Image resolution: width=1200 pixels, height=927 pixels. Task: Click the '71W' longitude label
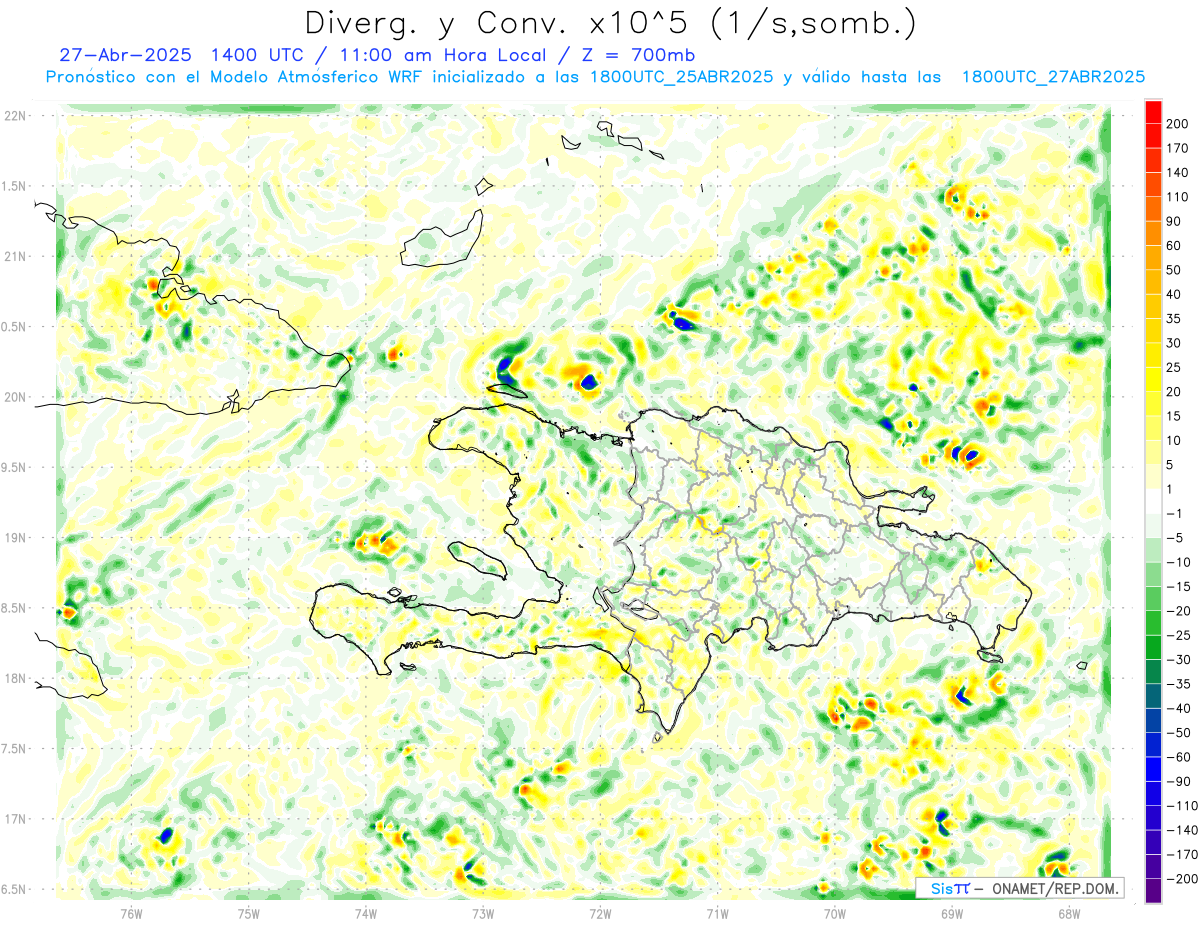tap(717, 914)
